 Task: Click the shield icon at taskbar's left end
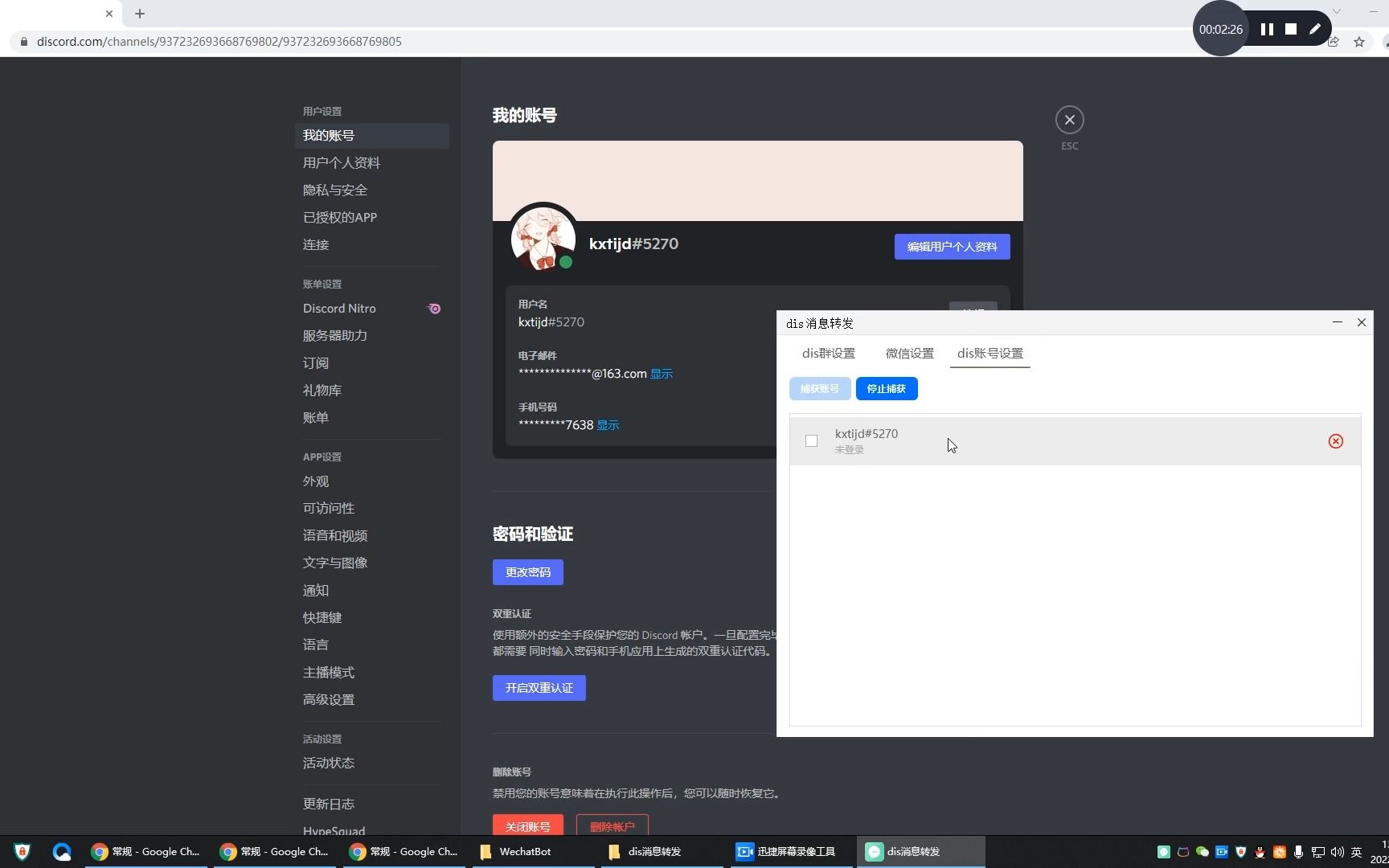pyautogui.click(x=22, y=852)
